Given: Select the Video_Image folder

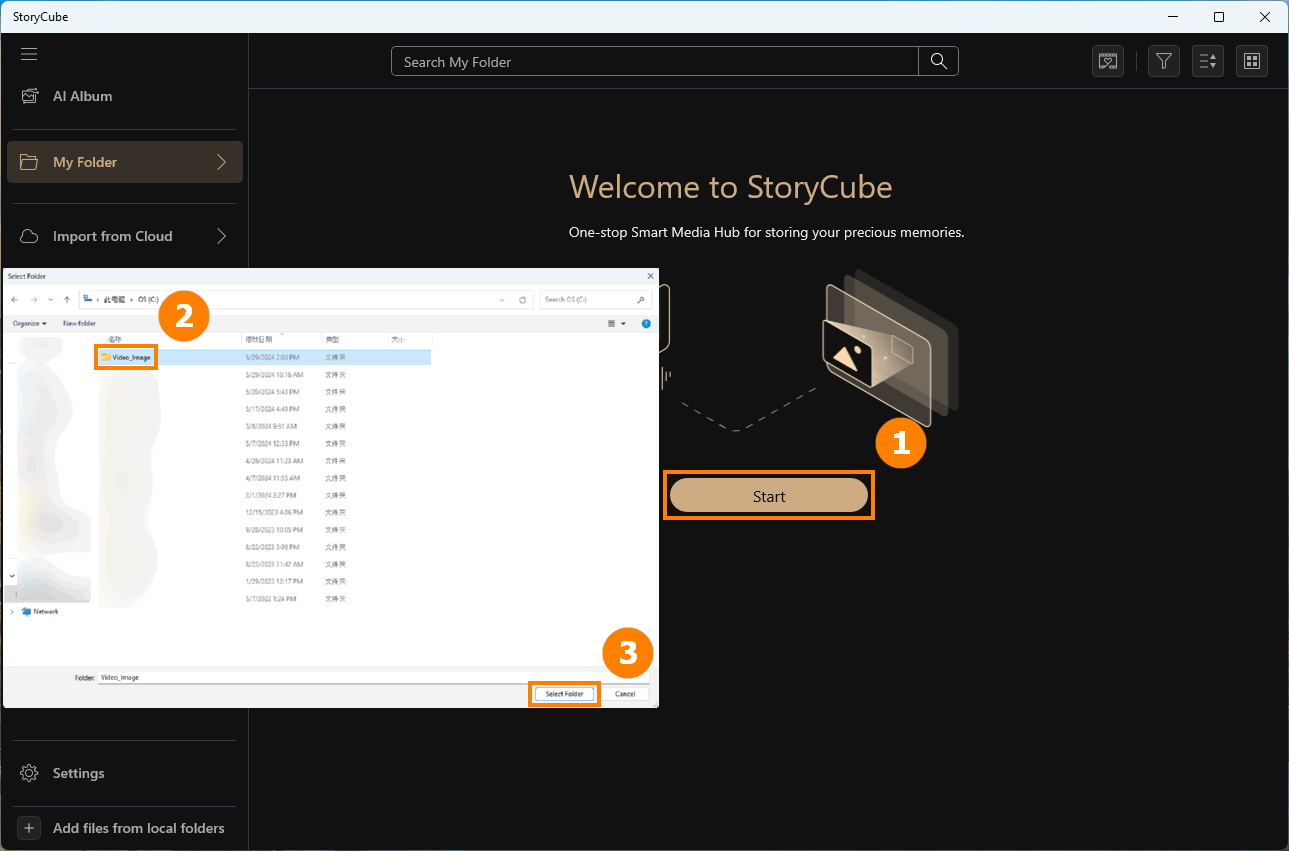Looking at the screenshot, I should (126, 357).
